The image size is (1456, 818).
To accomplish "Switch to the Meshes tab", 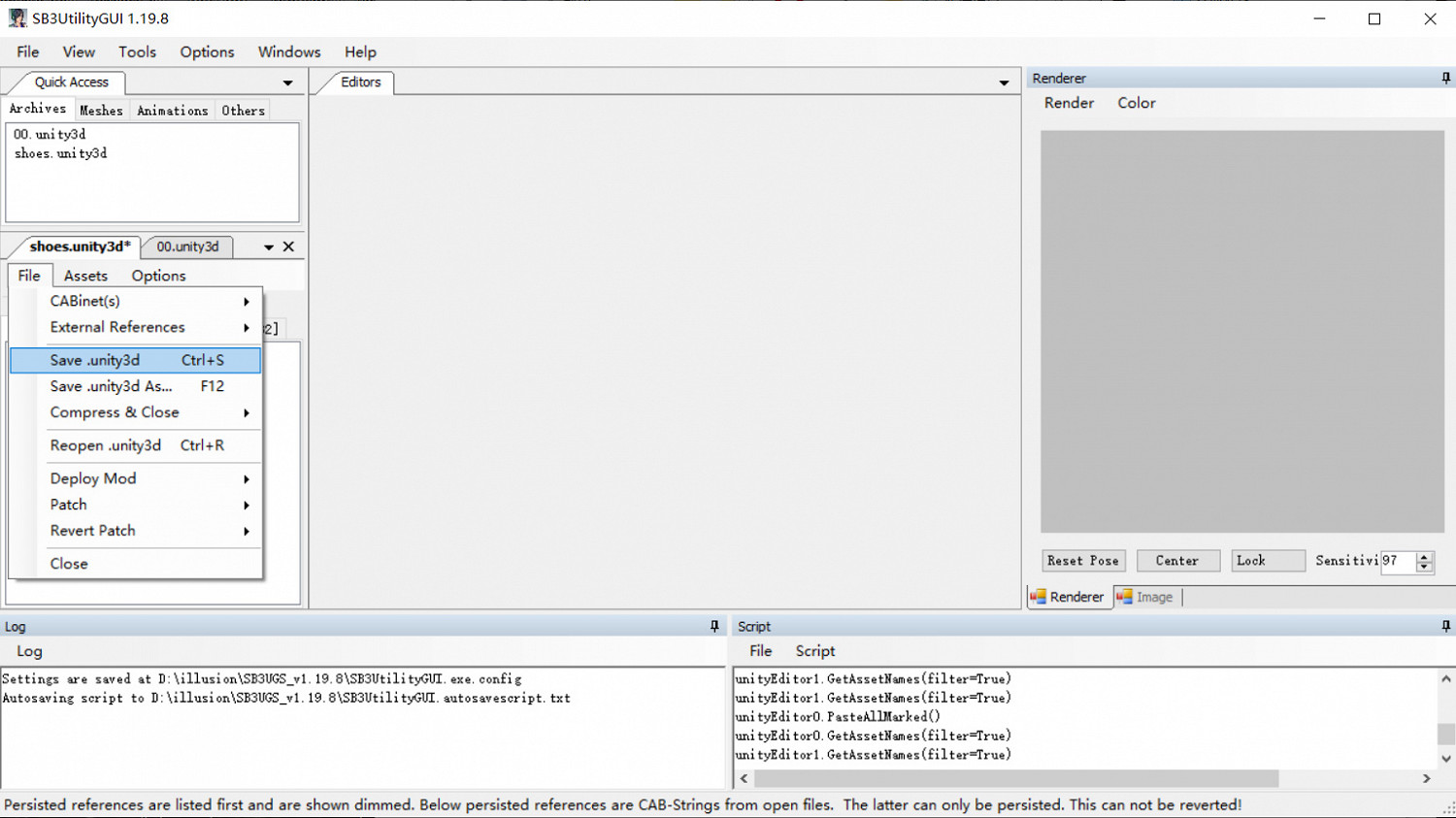I will click(101, 111).
